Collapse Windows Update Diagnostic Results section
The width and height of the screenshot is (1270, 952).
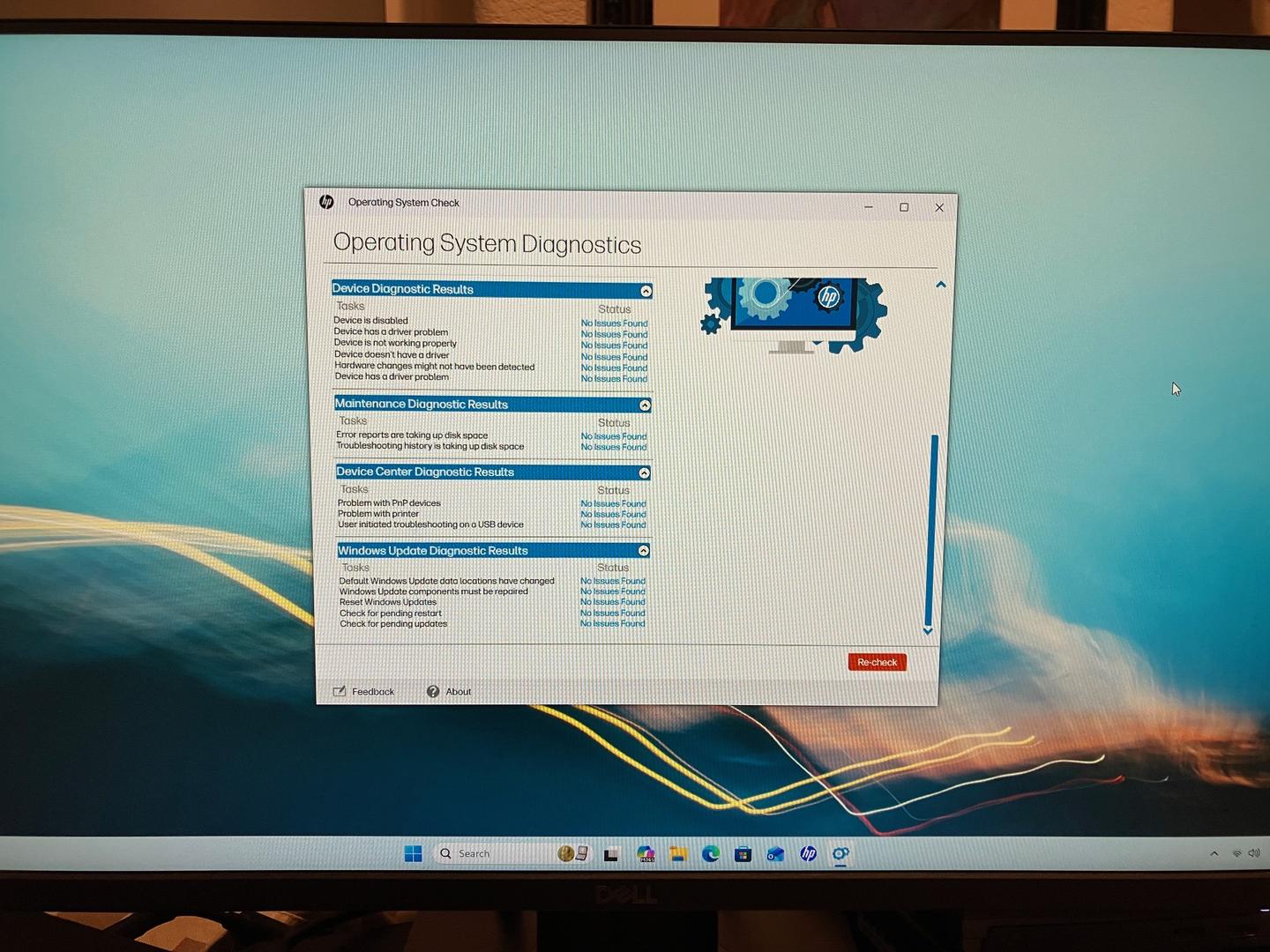pyautogui.click(x=643, y=551)
